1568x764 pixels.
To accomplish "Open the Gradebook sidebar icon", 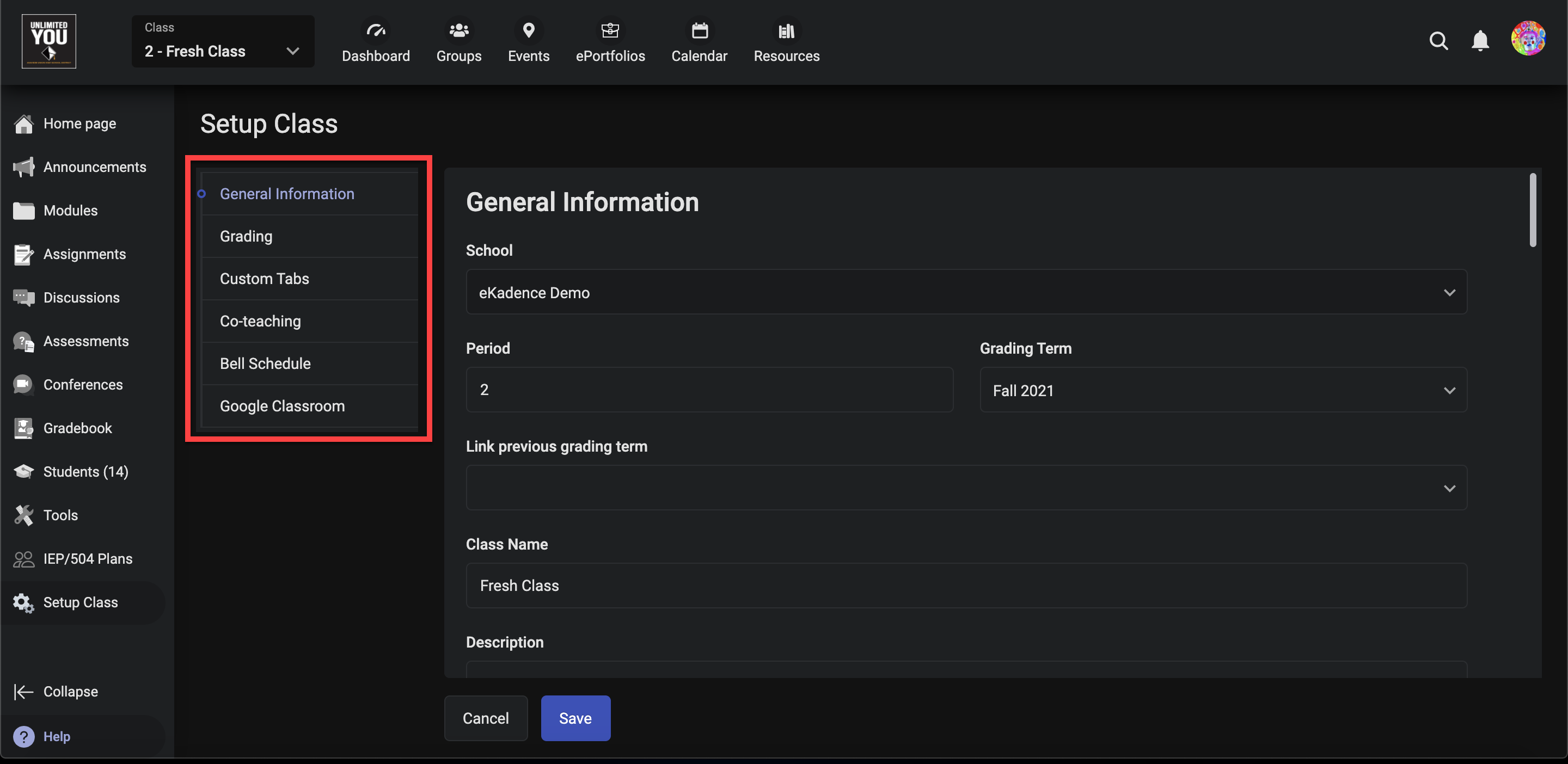I will click(24, 428).
